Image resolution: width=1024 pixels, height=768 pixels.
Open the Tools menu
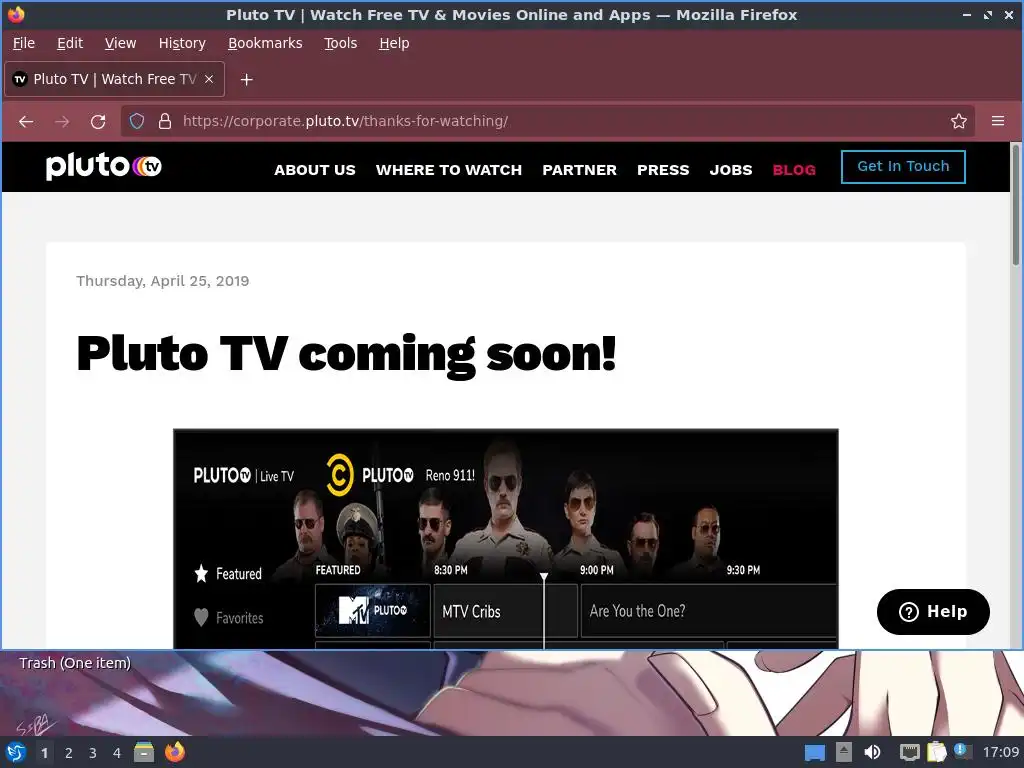(340, 43)
